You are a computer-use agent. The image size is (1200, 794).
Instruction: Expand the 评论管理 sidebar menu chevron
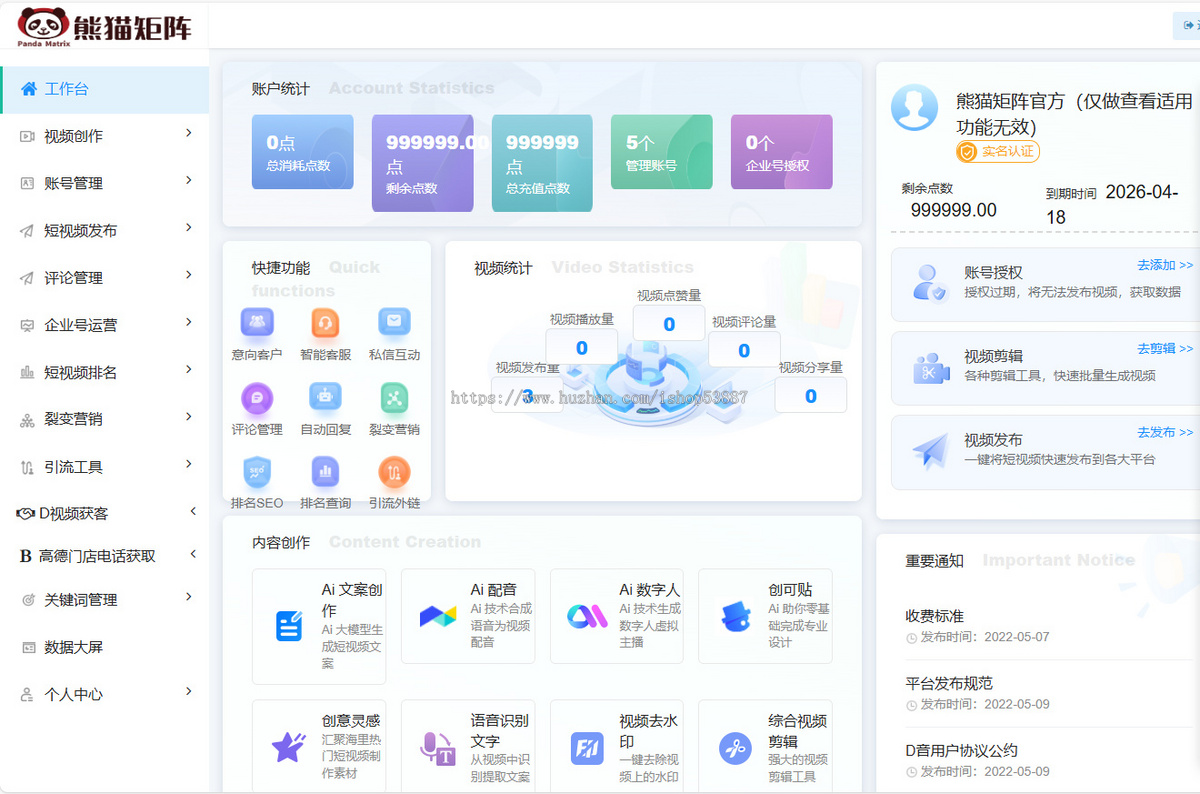pyautogui.click(x=189, y=275)
